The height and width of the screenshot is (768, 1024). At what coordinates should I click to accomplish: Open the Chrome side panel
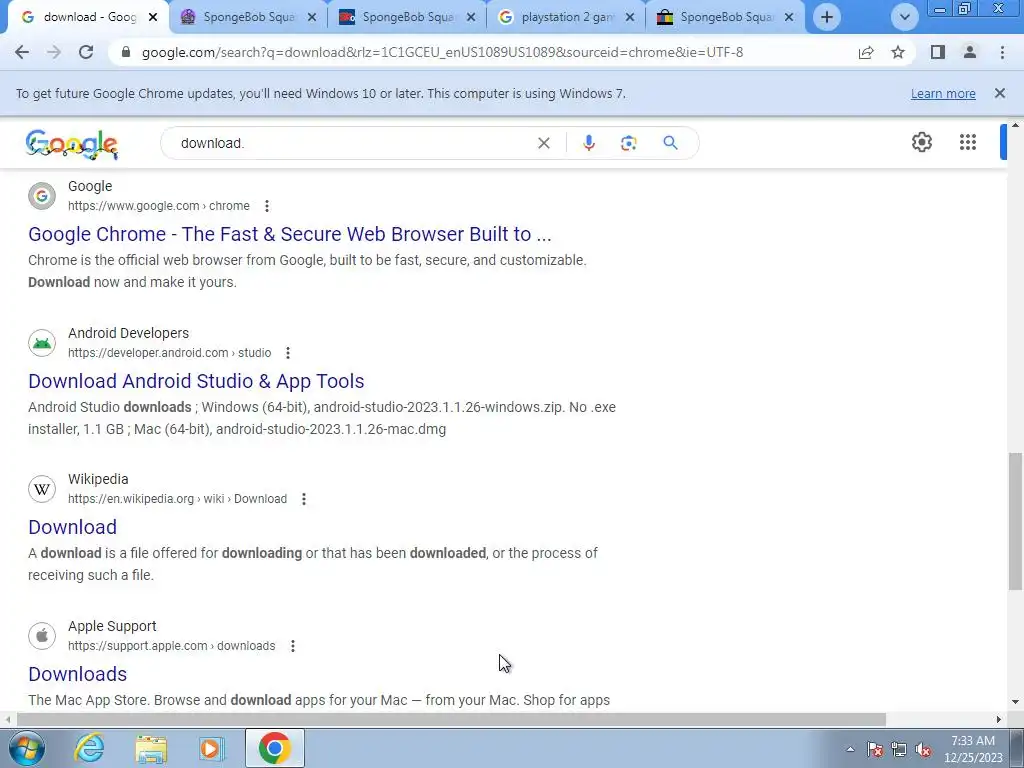click(x=938, y=52)
